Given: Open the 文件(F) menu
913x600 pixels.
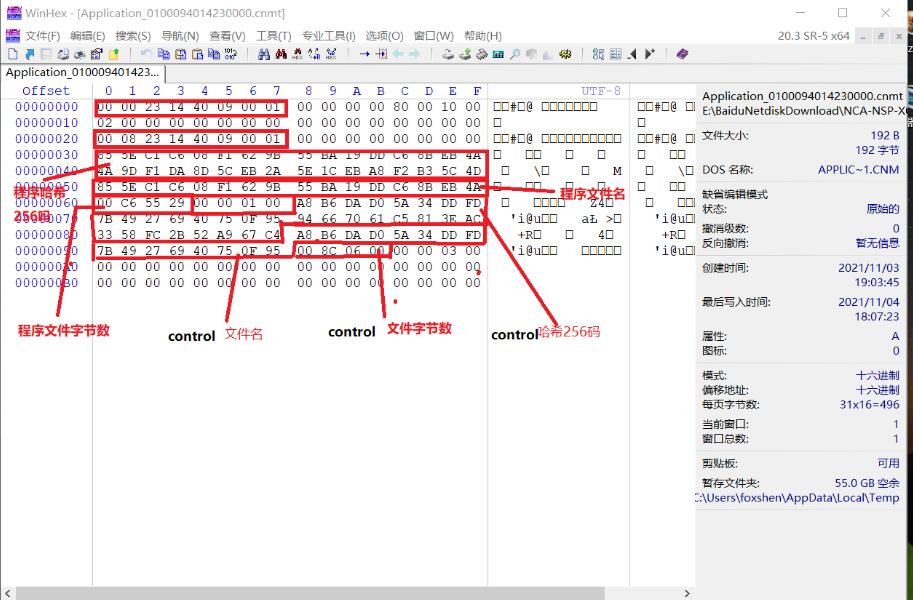Looking at the screenshot, I should [42, 36].
